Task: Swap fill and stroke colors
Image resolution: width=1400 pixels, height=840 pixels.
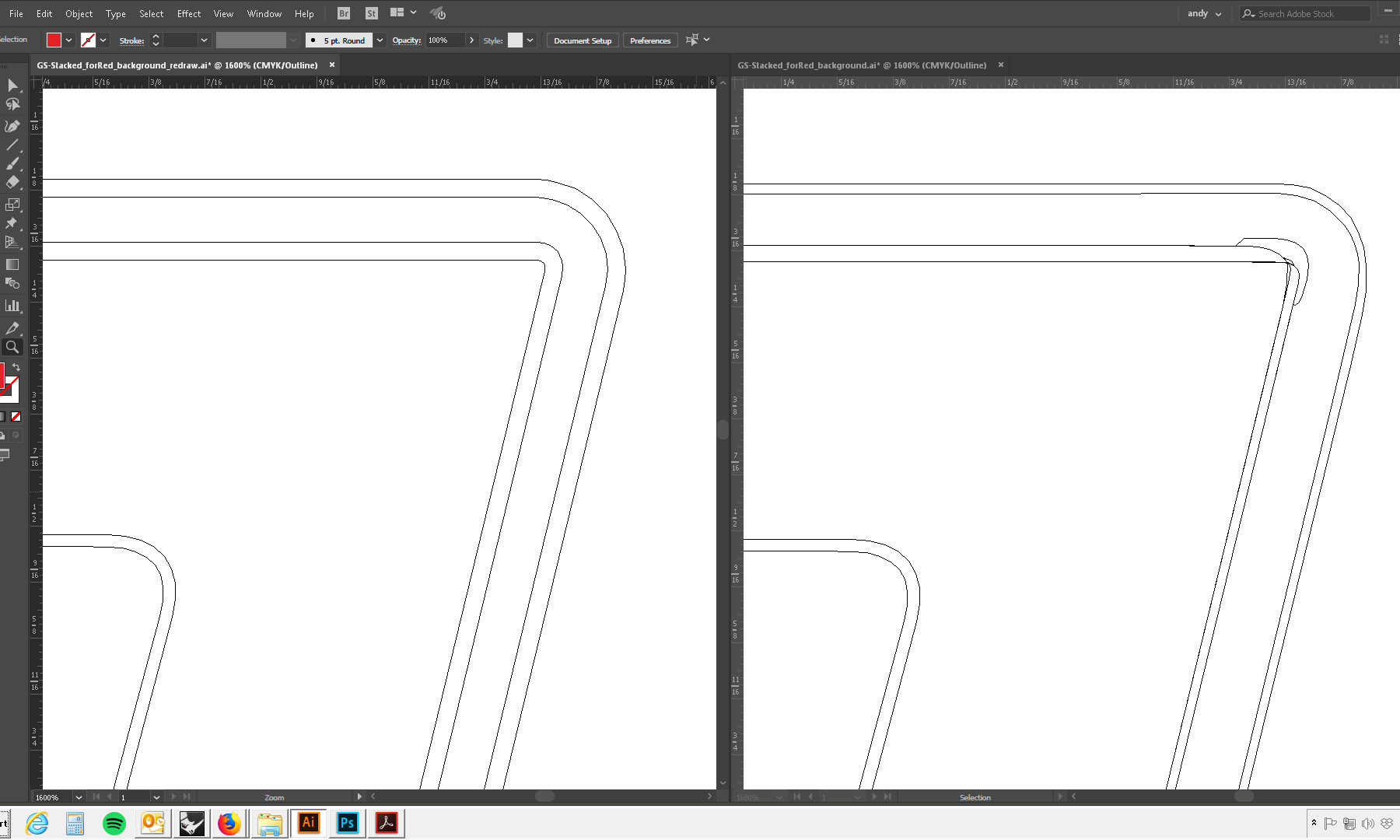Action: [16, 367]
